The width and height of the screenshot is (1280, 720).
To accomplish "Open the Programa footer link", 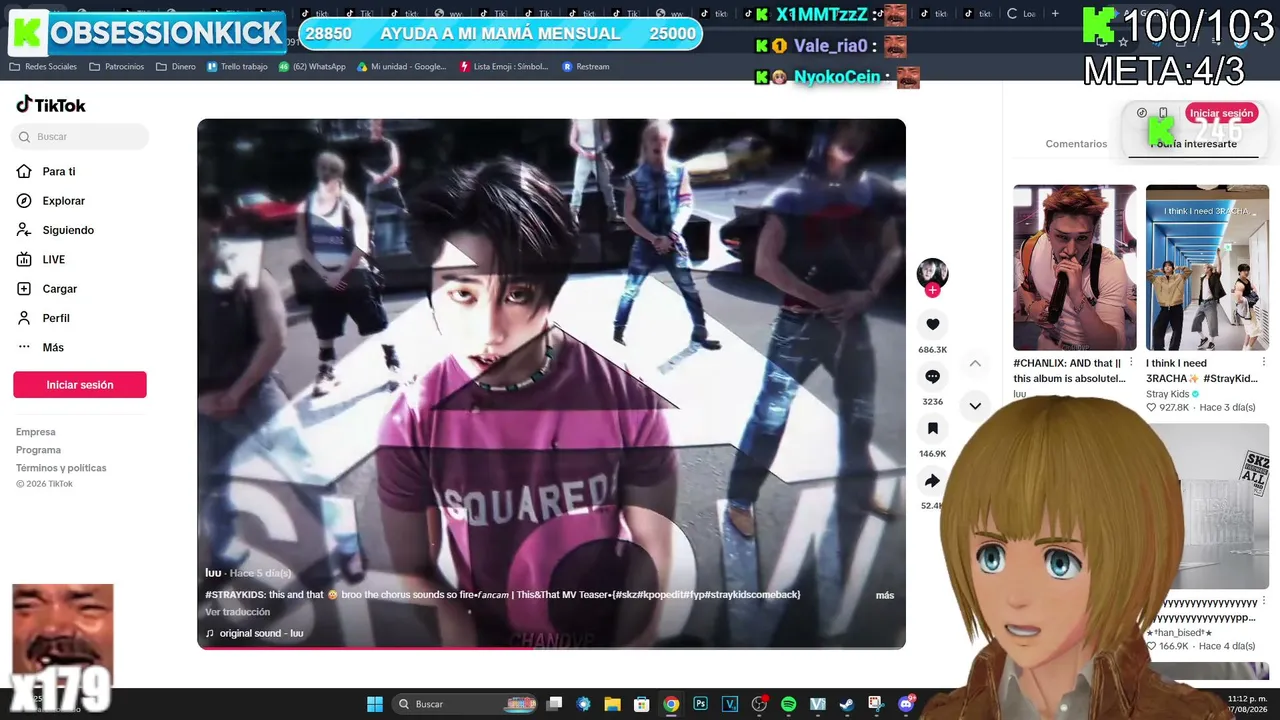I will click(38, 450).
